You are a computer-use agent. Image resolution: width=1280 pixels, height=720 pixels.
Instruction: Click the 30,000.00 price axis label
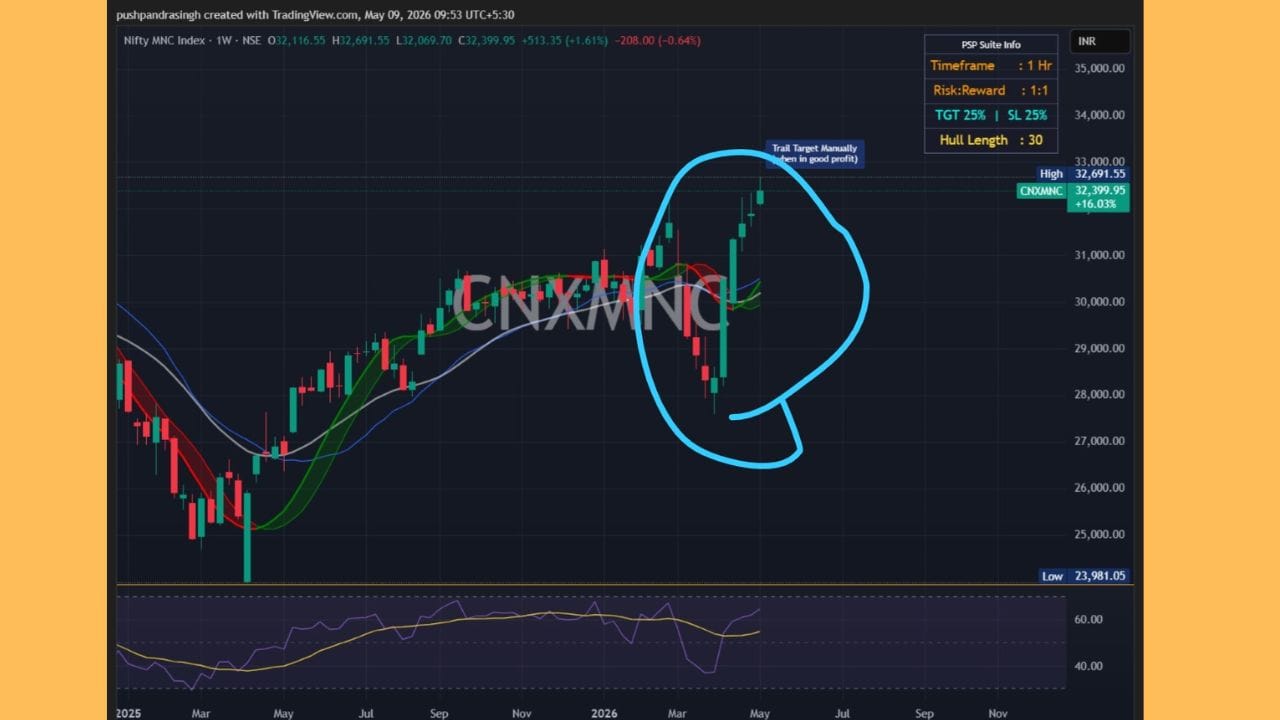tap(1099, 302)
